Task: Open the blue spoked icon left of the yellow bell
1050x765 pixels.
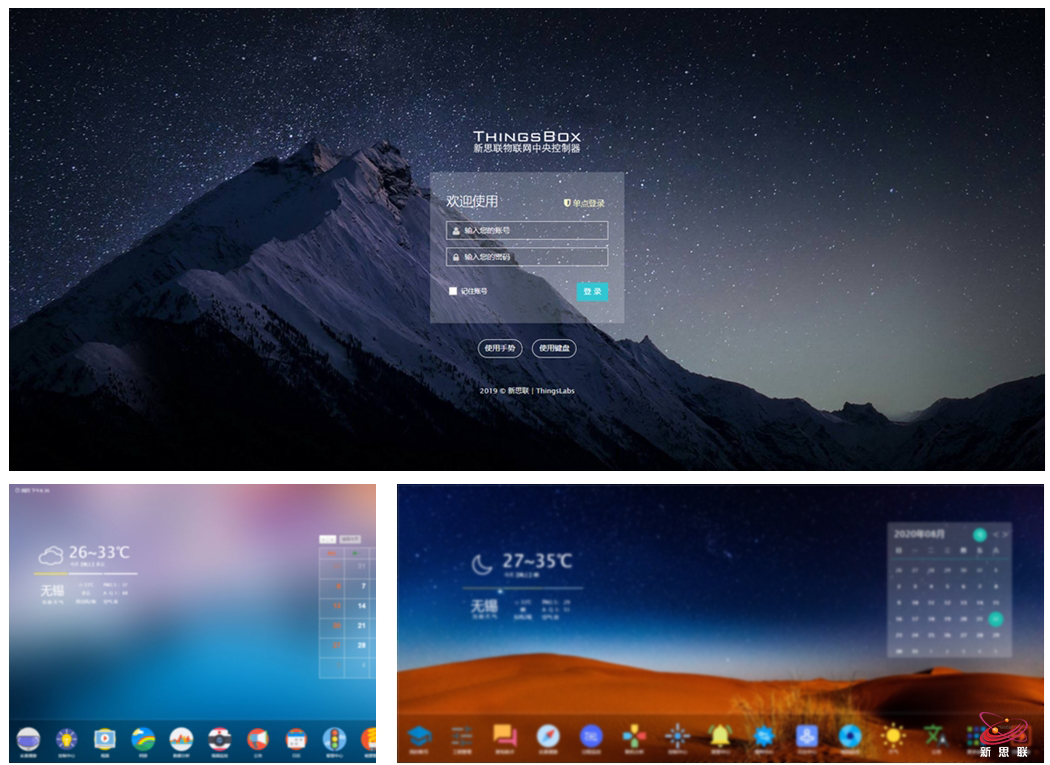Action: [677, 736]
